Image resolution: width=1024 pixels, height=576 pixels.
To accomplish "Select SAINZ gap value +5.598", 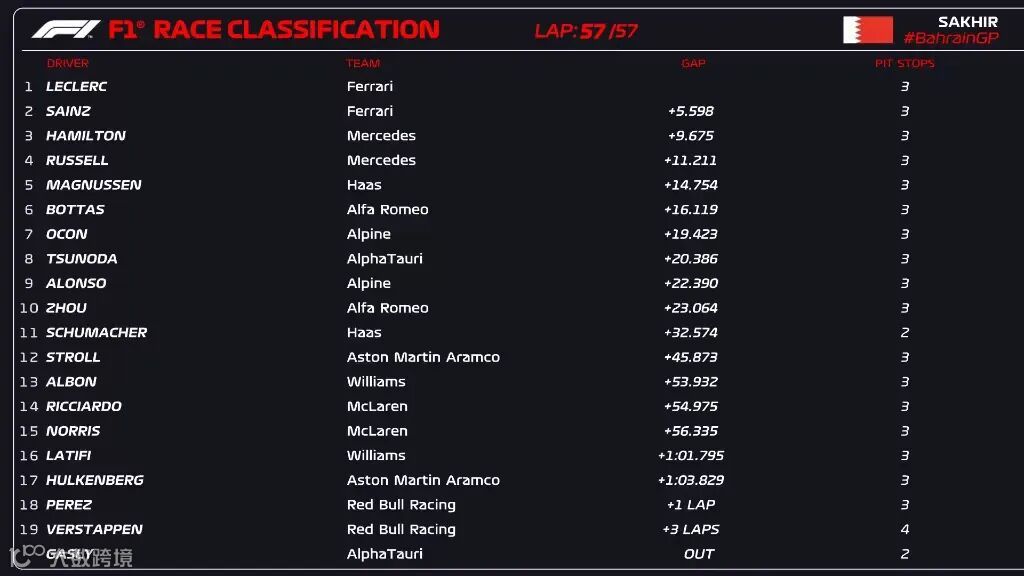I will pos(691,111).
